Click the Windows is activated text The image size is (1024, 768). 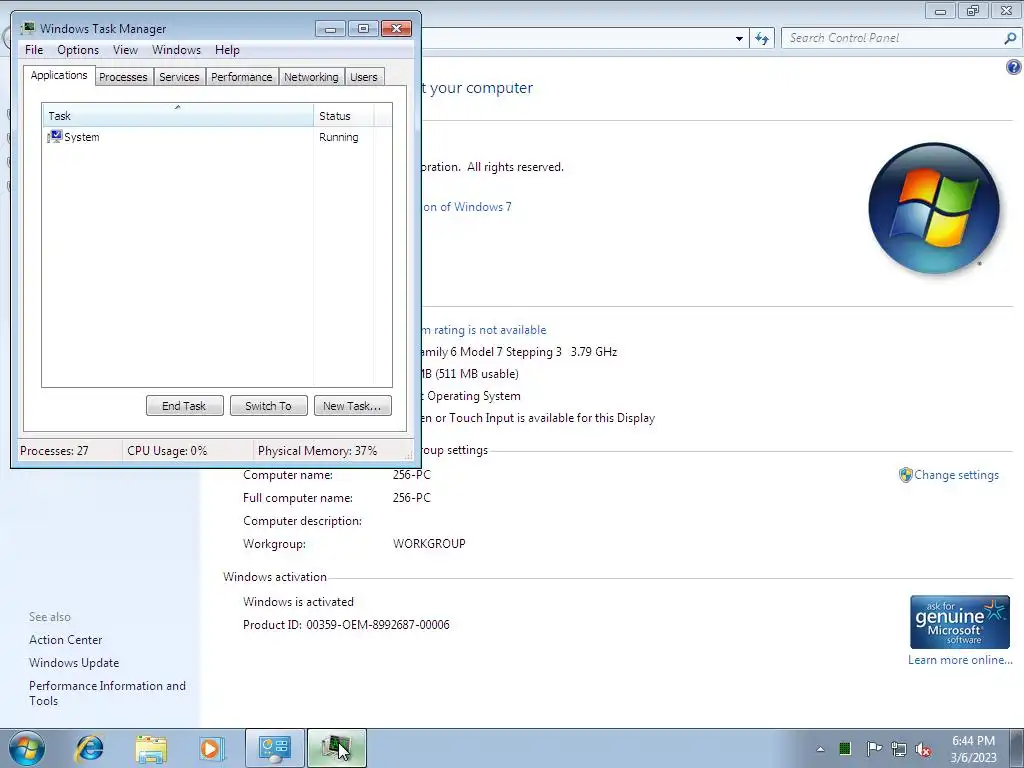click(298, 601)
